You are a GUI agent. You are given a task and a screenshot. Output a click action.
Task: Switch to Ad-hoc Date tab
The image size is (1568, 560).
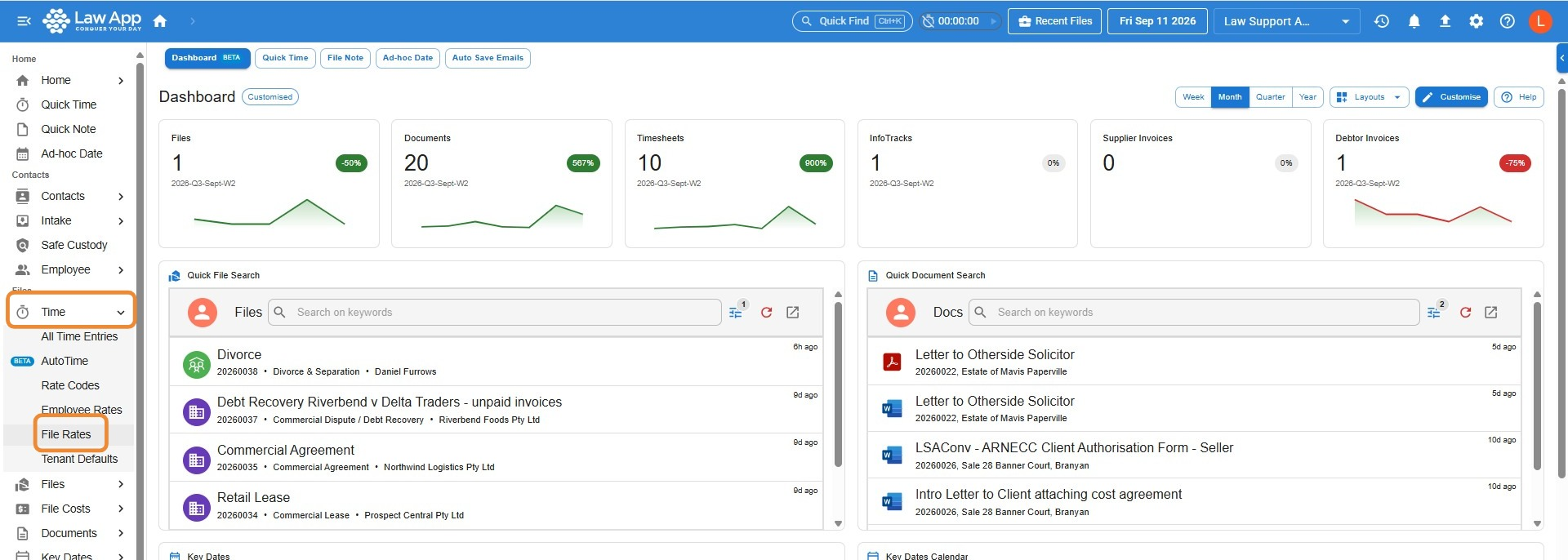(408, 58)
